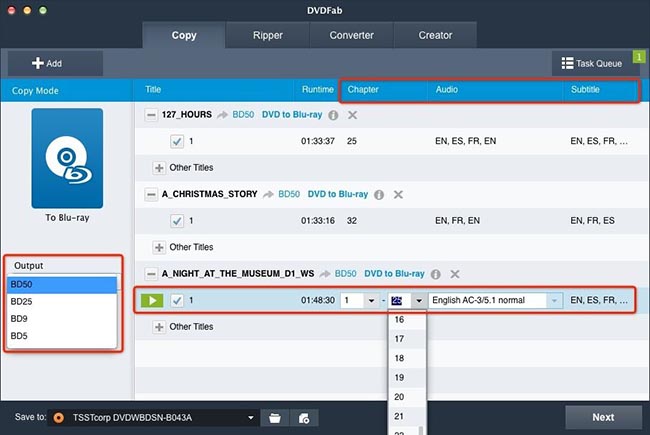Switch to the Ripper tab
Image resolution: width=650 pixels, height=435 pixels.
[268, 35]
